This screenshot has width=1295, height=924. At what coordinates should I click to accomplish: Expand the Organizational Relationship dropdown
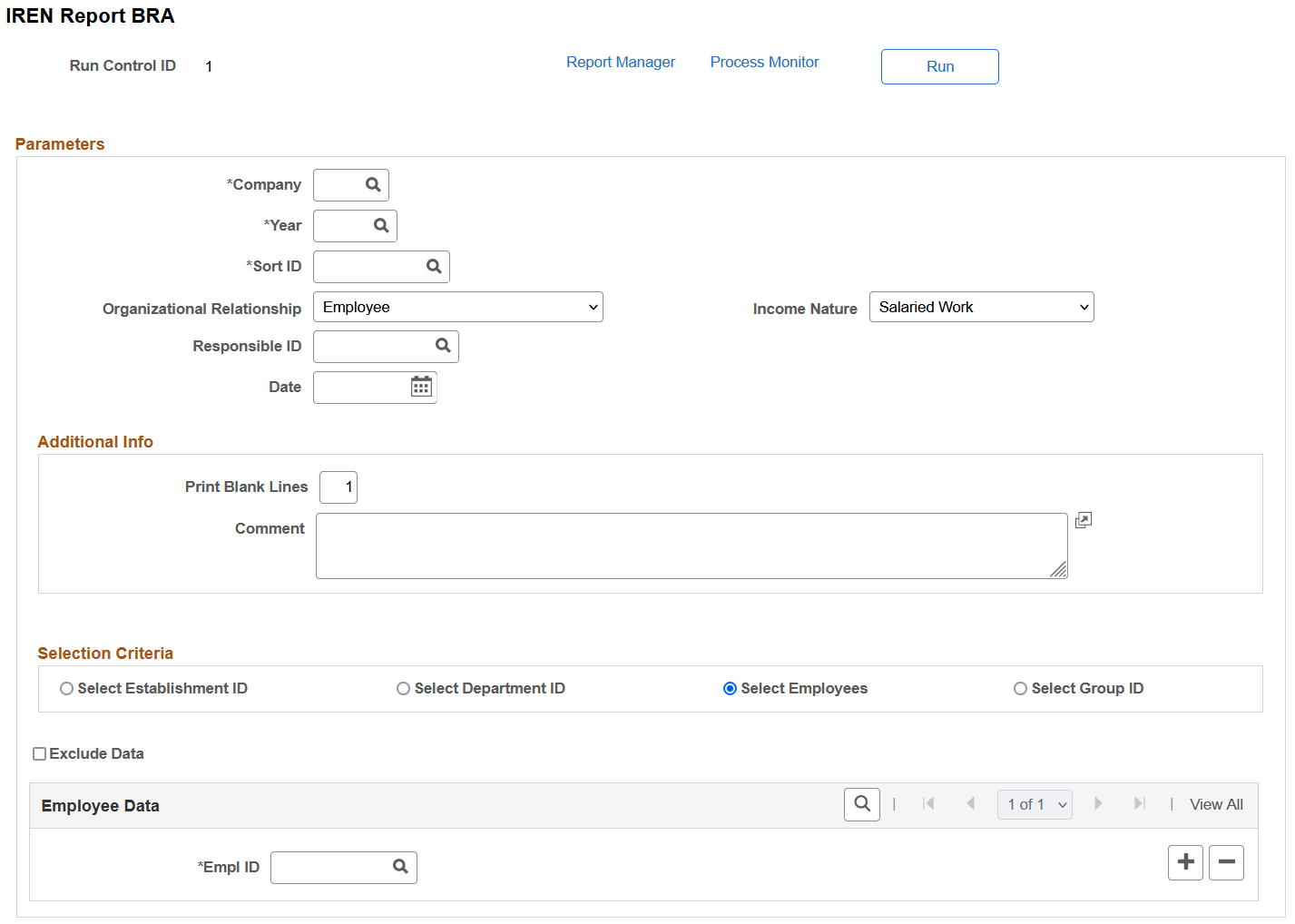click(x=458, y=307)
